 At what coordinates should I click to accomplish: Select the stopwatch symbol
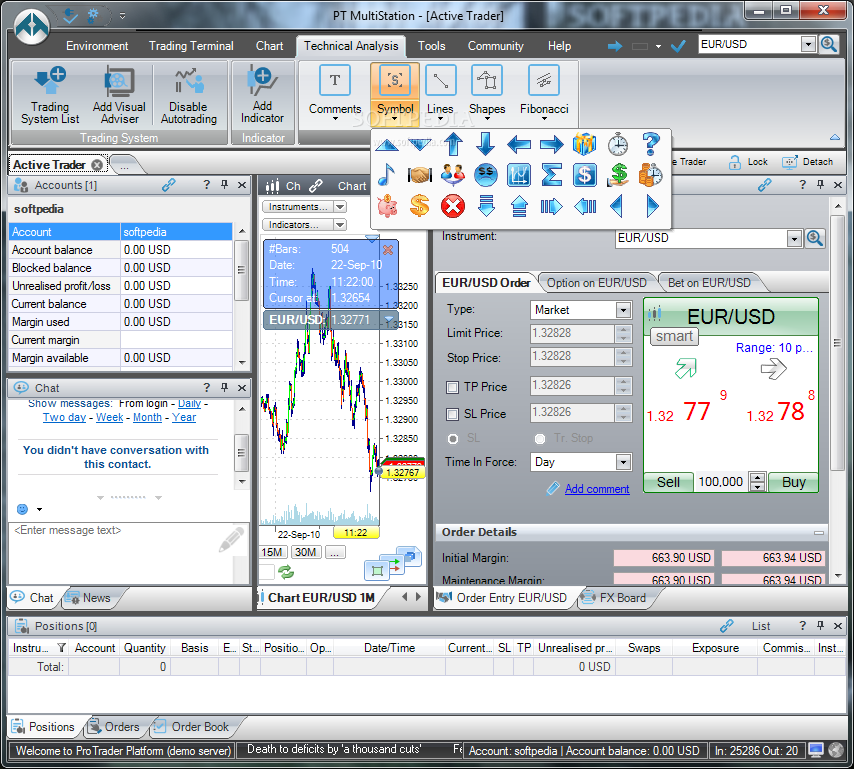coord(618,144)
